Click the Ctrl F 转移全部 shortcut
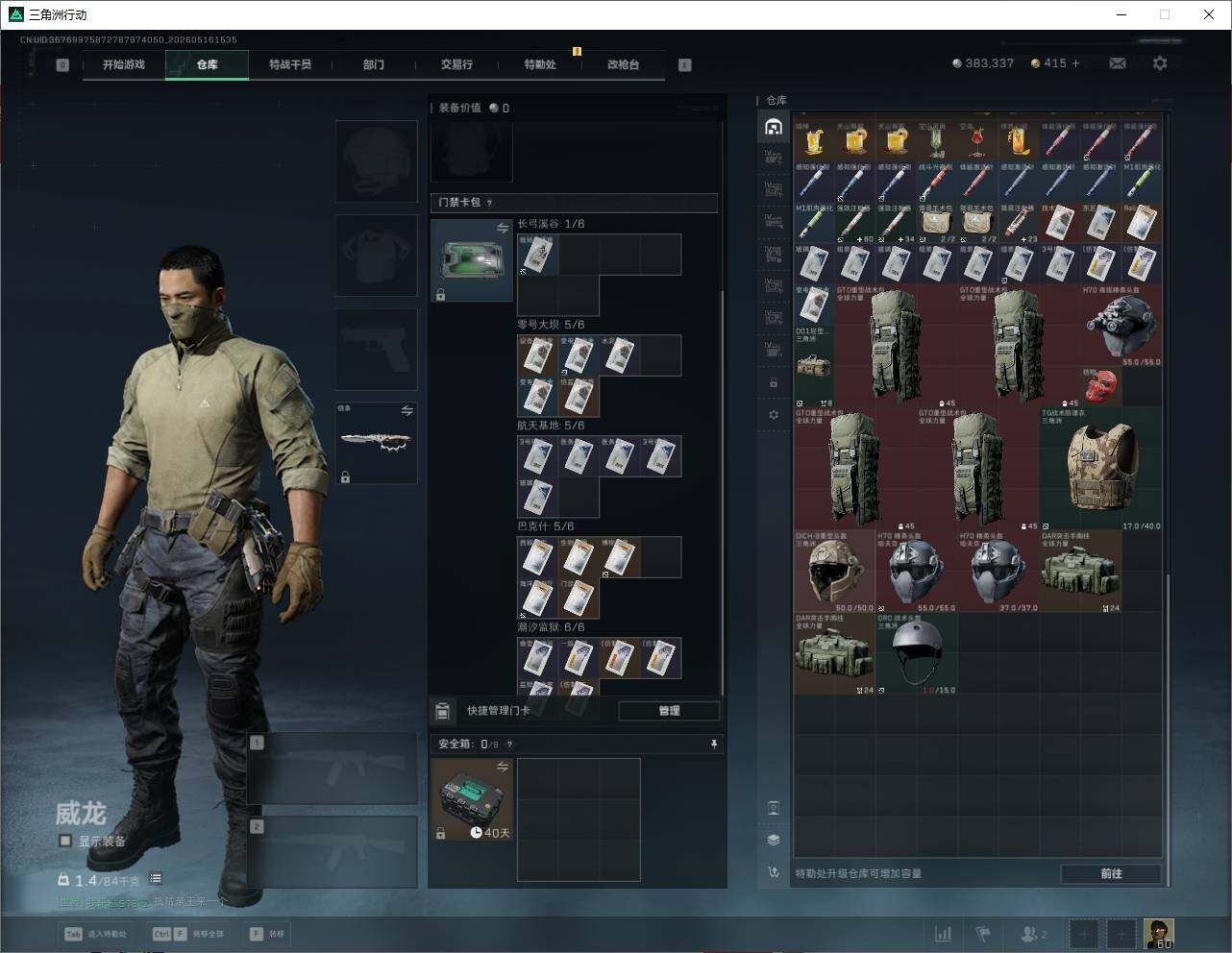1232x953 pixels. pos(188,934)
